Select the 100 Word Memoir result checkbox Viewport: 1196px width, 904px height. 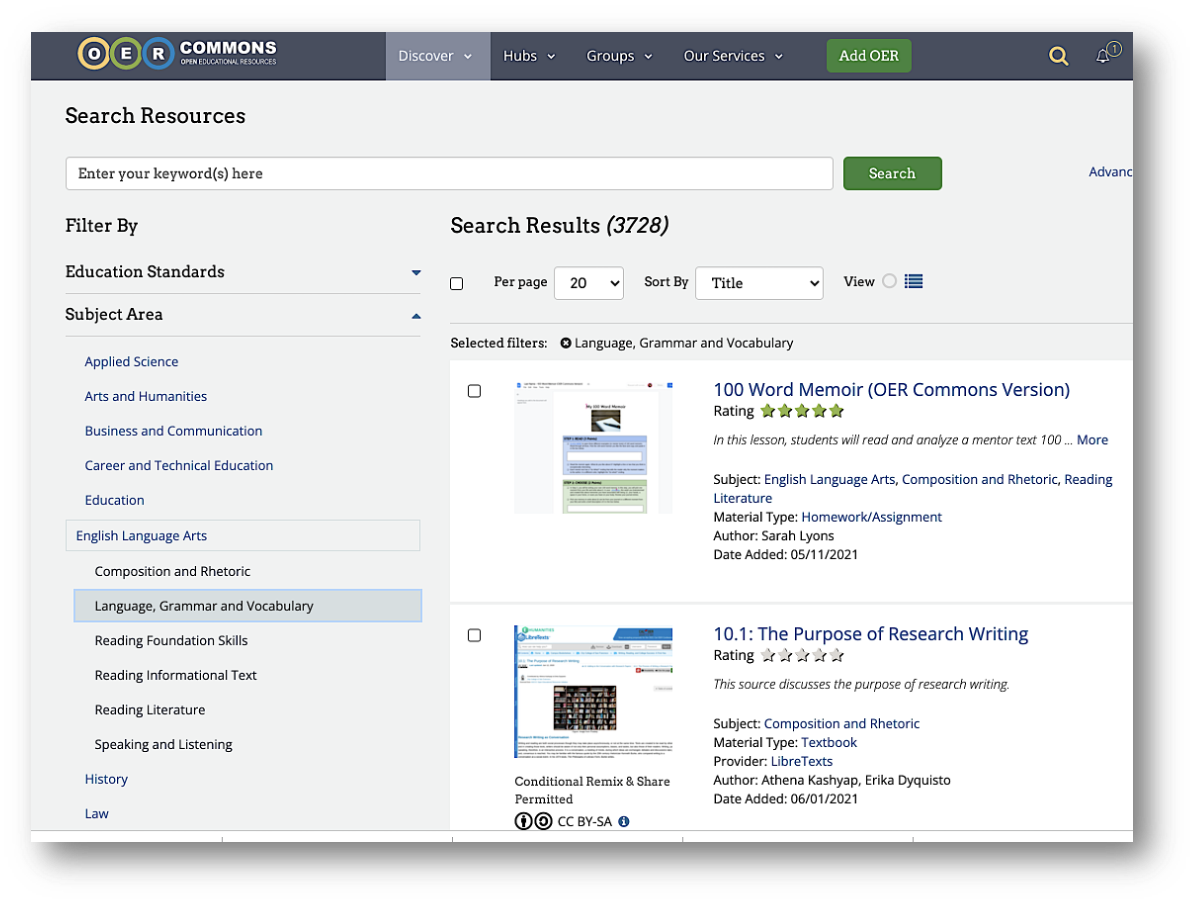(474, 391)
